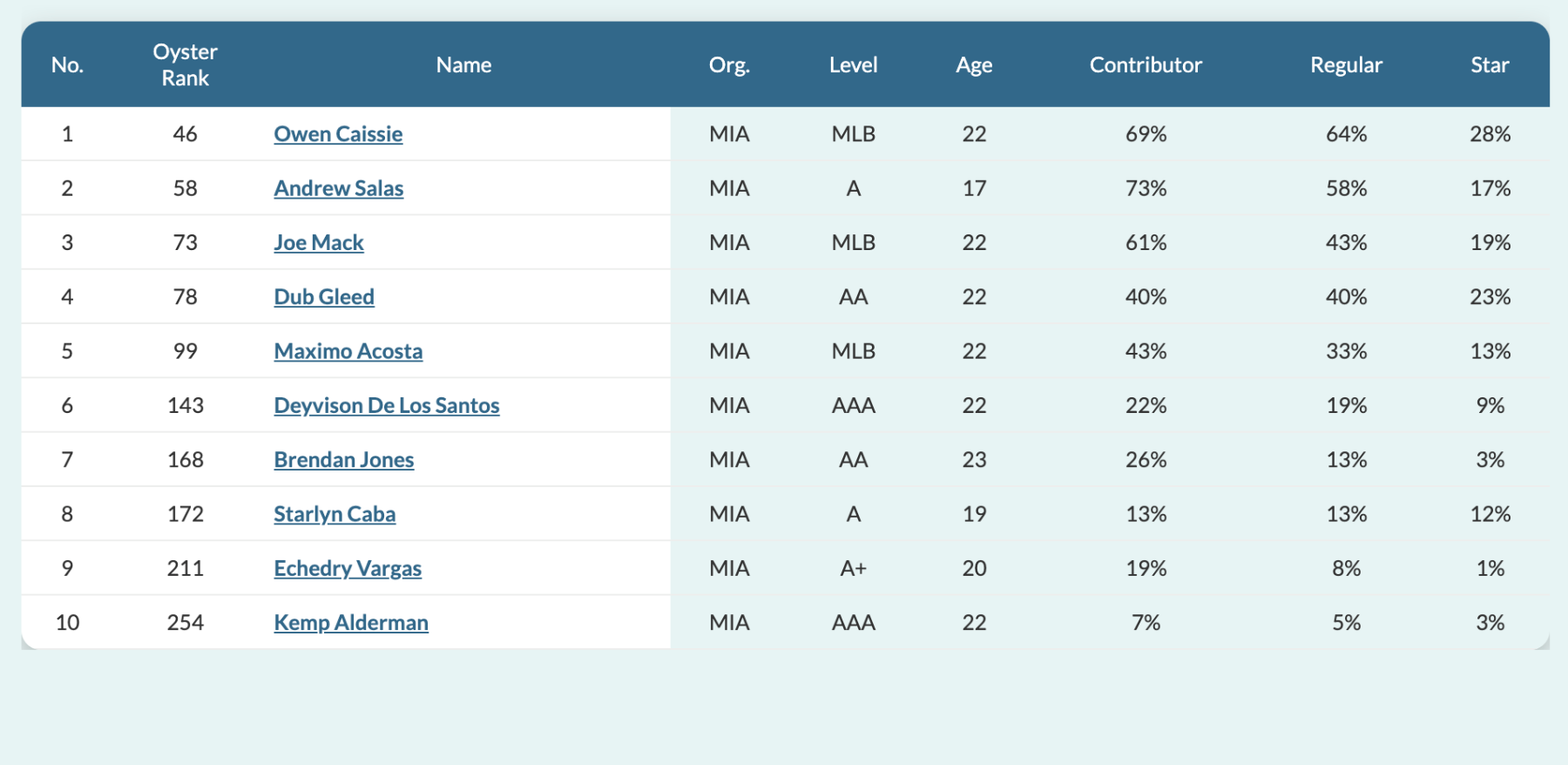This screenshot has height=765, width=1568.
Task: Click Brendan Jones's name link
Action: [343, 459]
